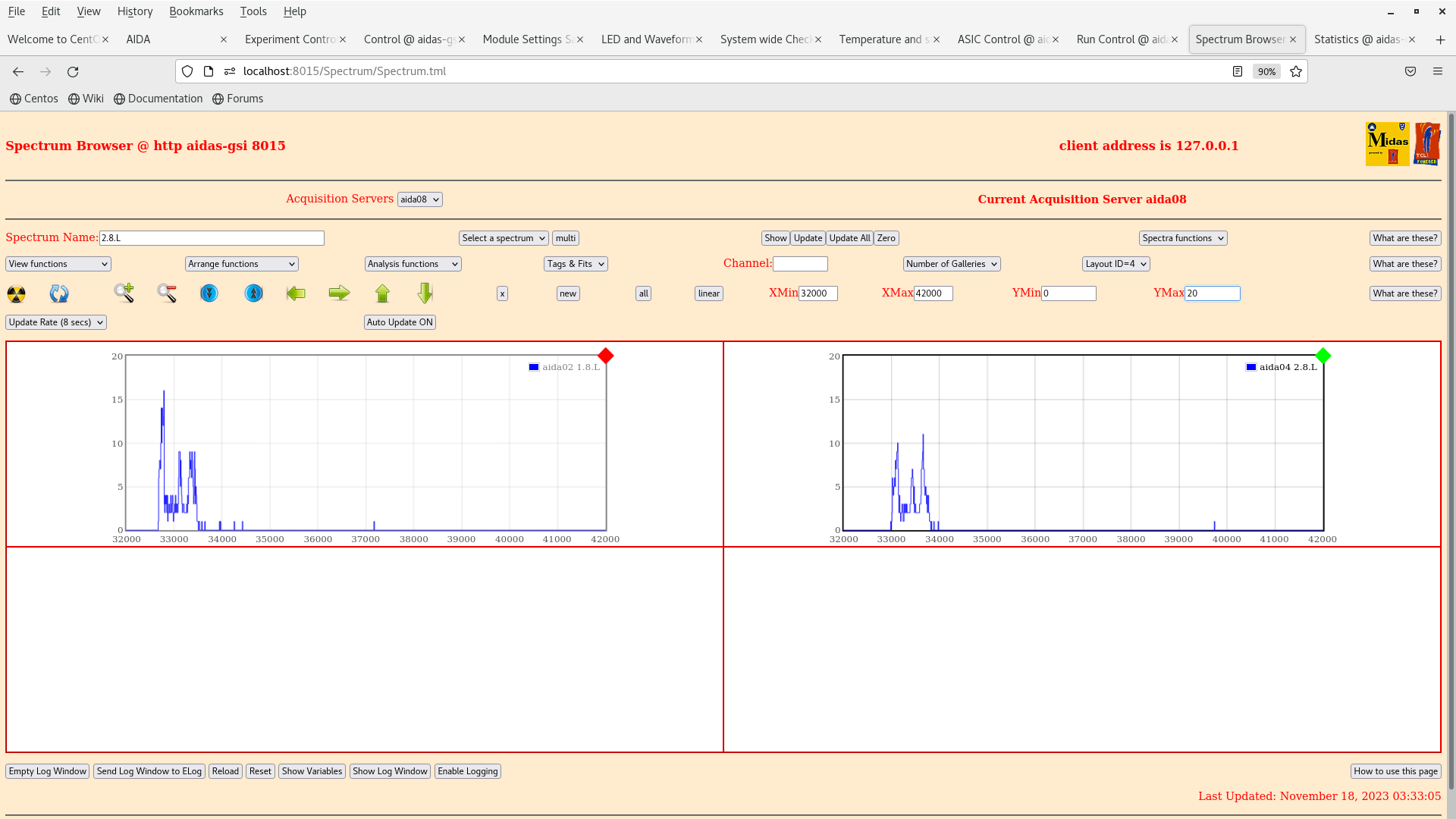Open the View functions dropdown
This screenshot has height=819, width=1456.
click(x=58, y=264)
